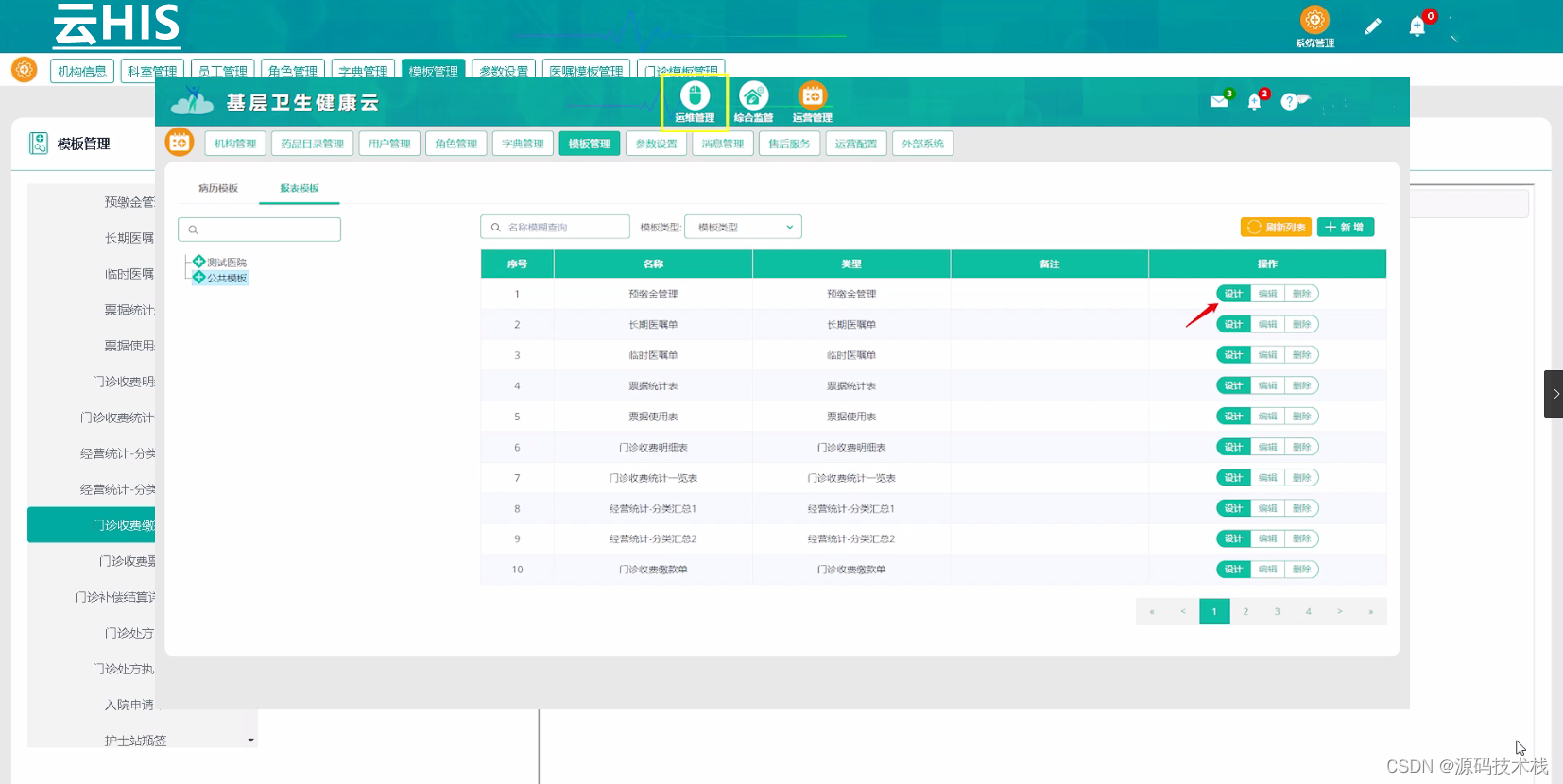Select 门诊处方 in background left list
Screen dimensions: 1563x784
[x=129, y=633]
